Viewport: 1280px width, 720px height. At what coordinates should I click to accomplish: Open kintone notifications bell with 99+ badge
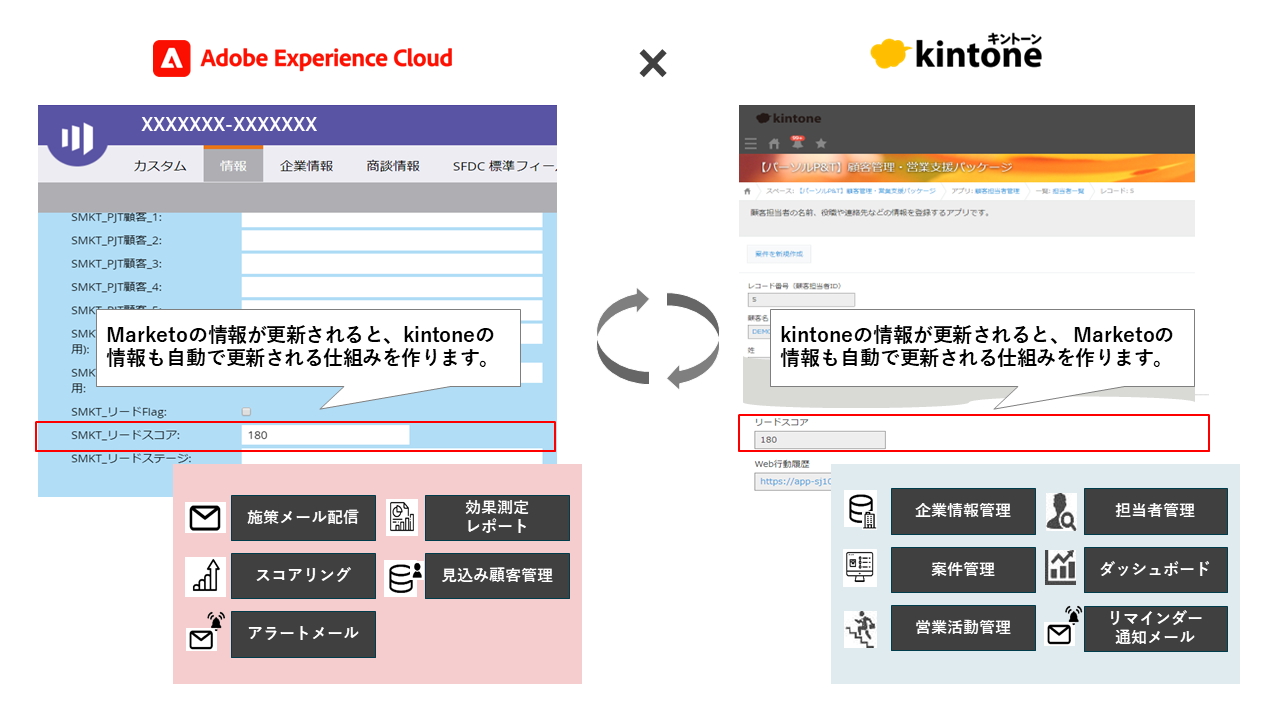pyautogui.click(x=797, y=143)
